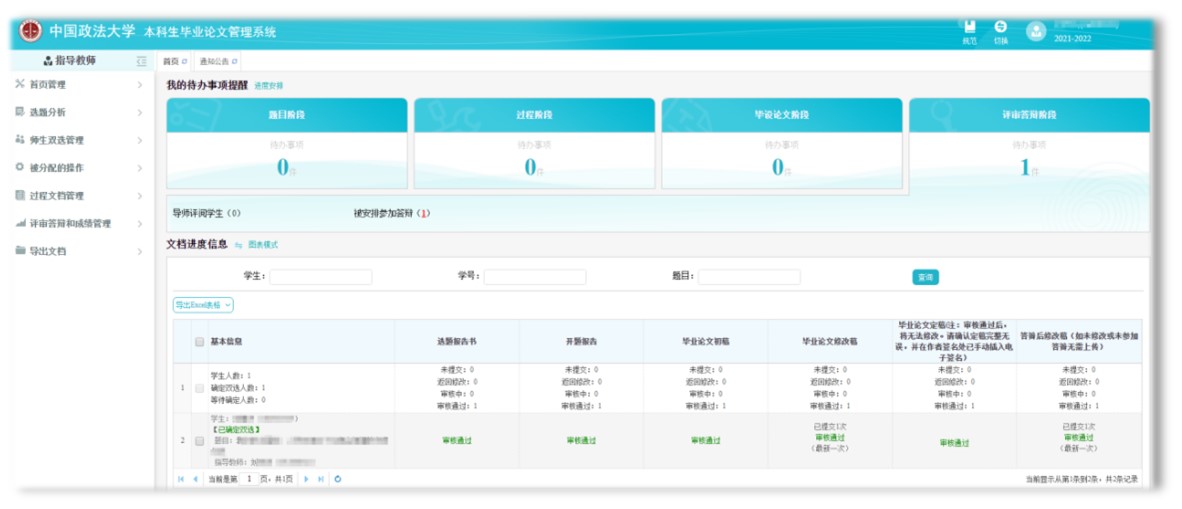Click the 图表模式 chart mode link
Image resolution: width=1182 pixels, height=509 pixels.
coord(261,245)
